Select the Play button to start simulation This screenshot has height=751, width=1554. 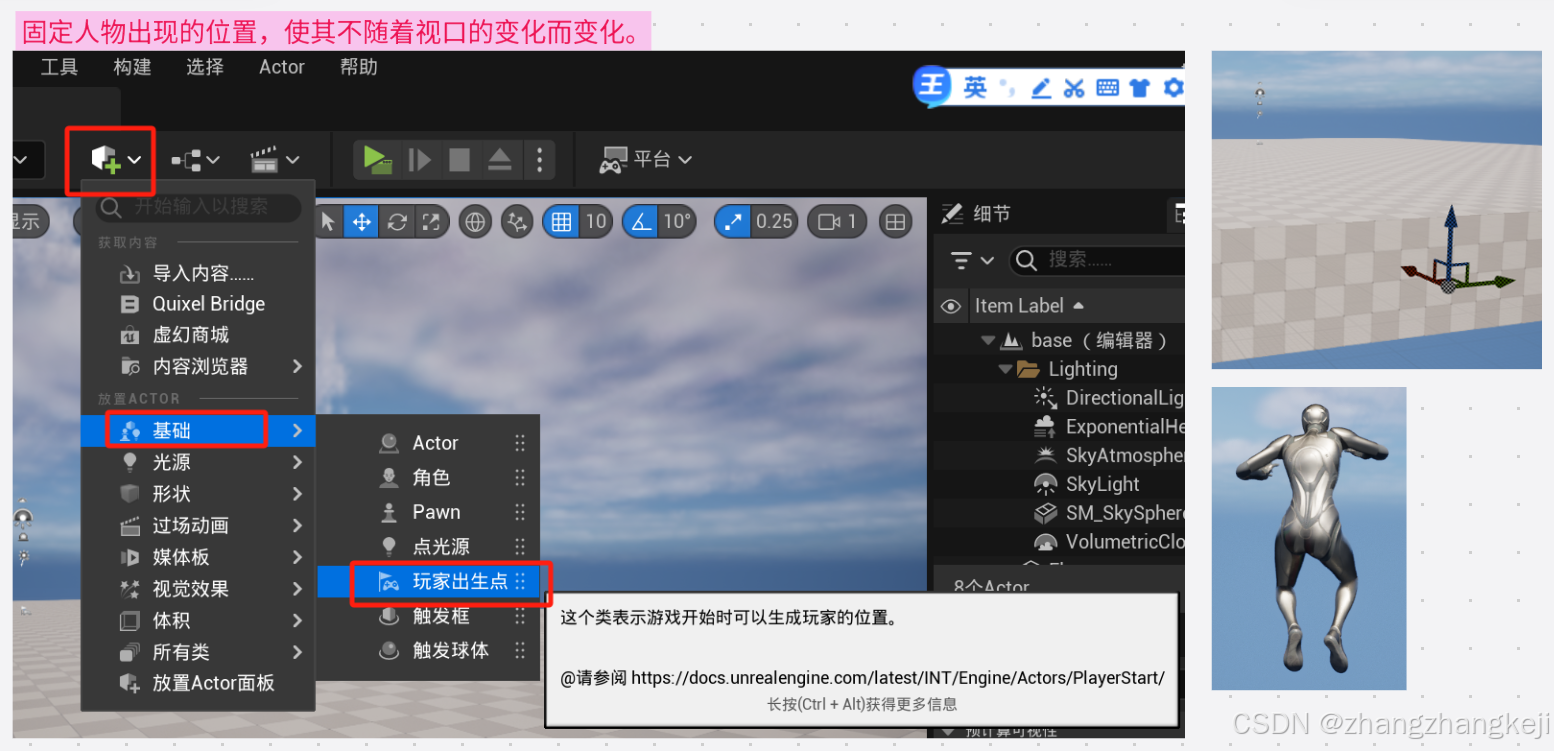[x=375, y=159]
